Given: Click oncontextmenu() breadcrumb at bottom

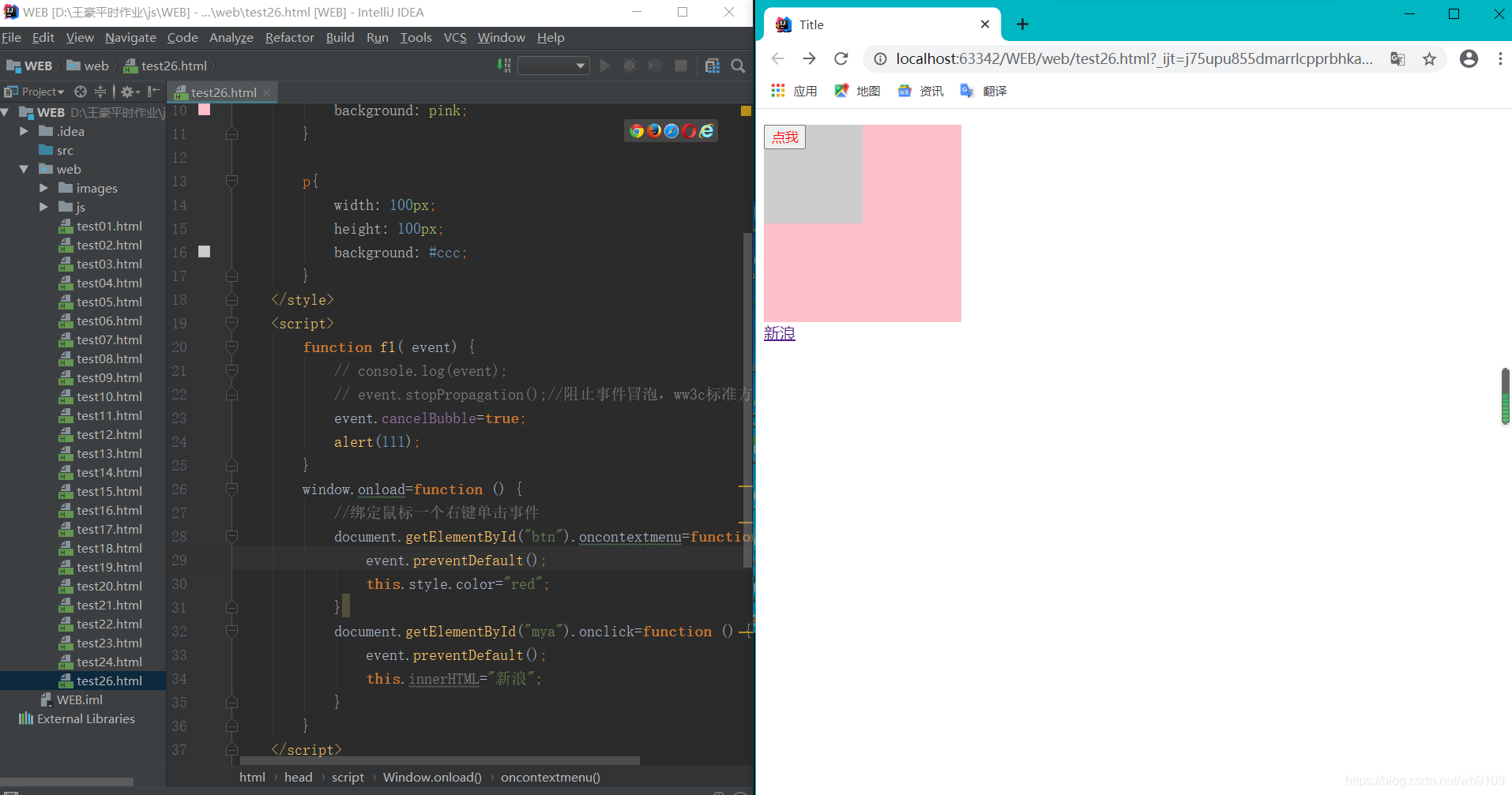Looking at the screenshot, I should 551,777.
